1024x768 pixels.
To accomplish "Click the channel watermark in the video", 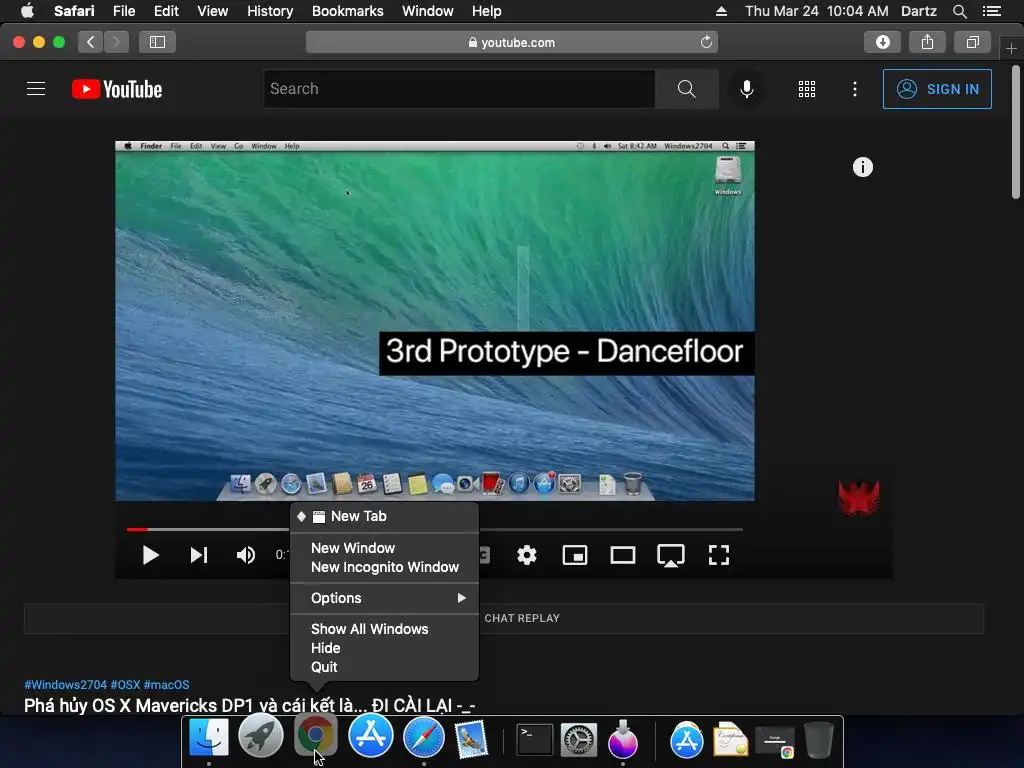I will pyautogui.click(x=859, y=498).
